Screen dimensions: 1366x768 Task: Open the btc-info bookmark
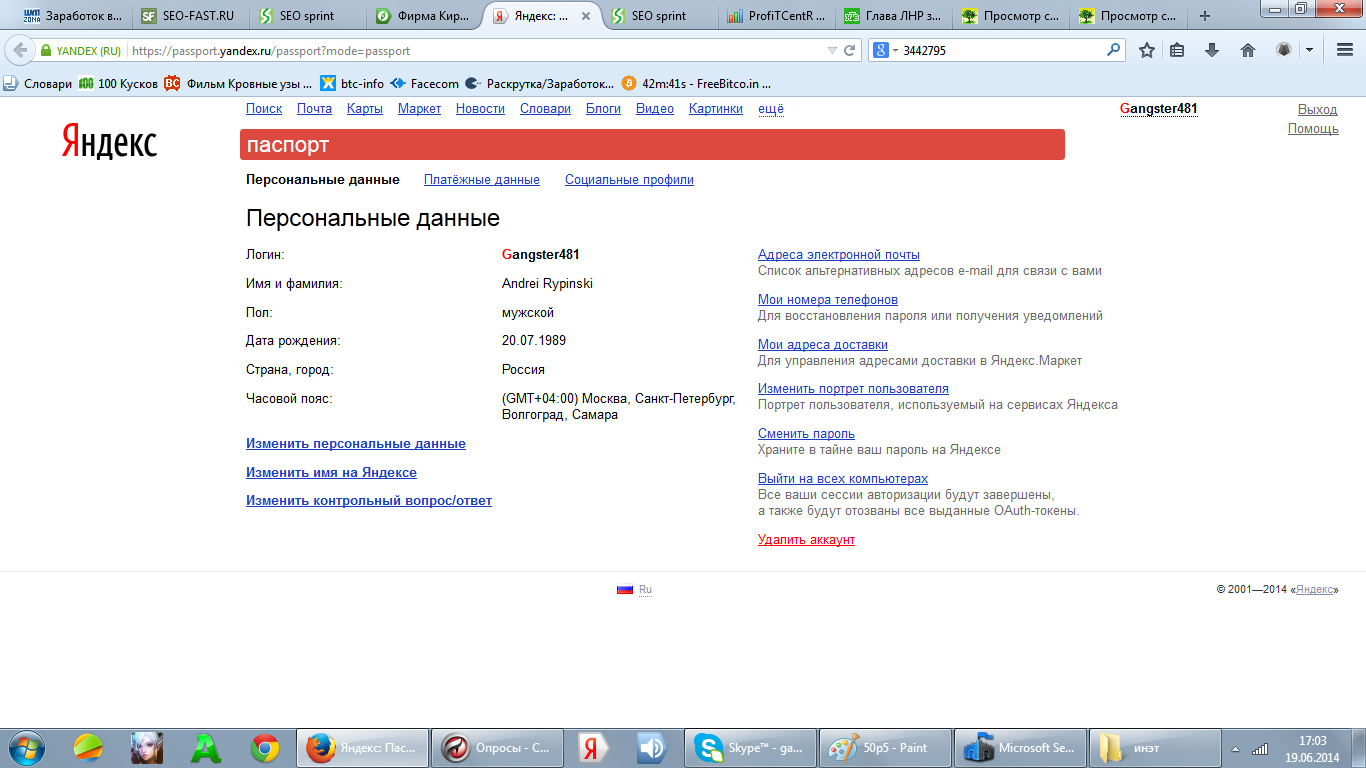352,84
